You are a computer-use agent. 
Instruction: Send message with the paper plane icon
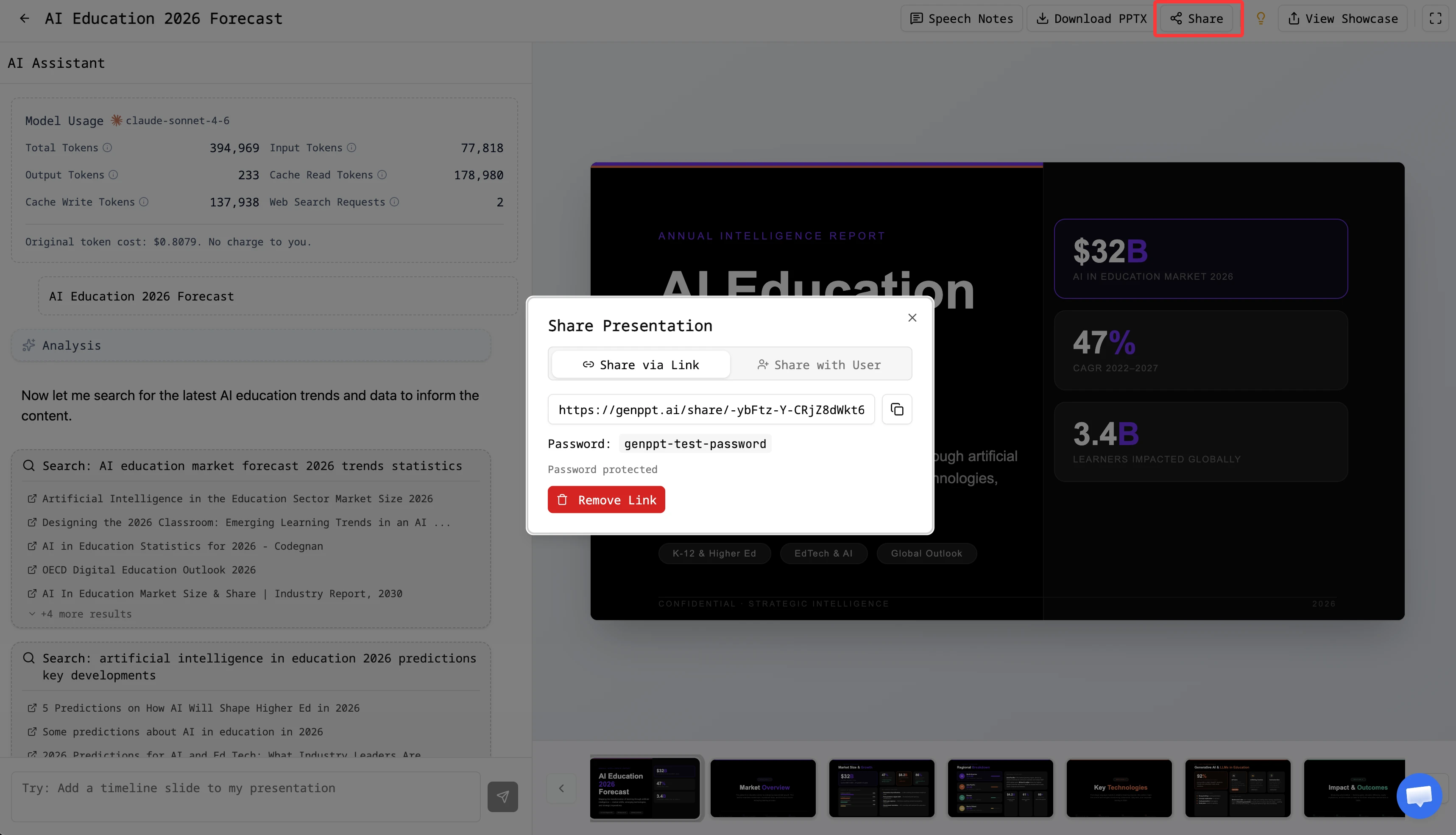[502, 796]
